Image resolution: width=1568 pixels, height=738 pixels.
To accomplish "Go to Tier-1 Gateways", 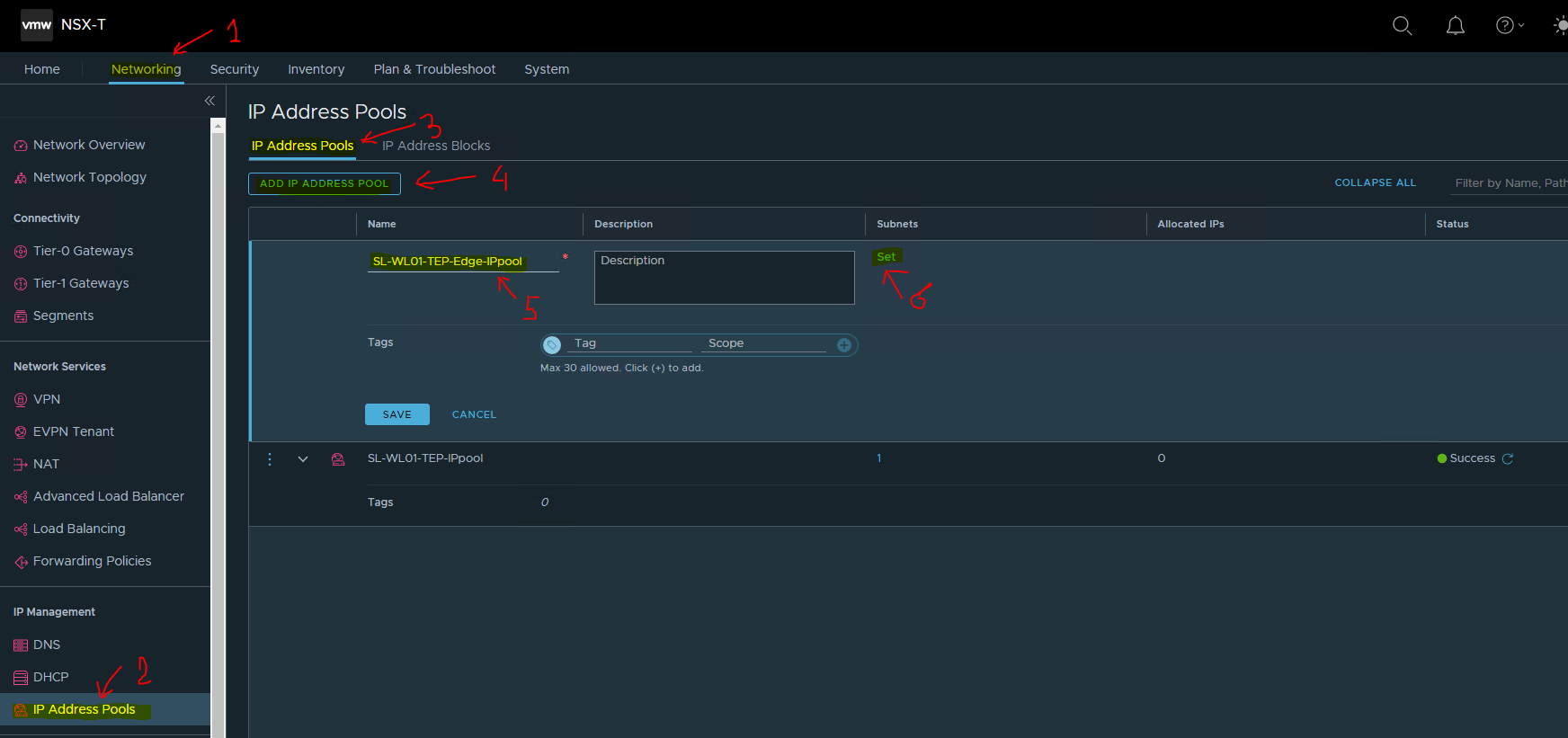I will (x=81, y=283).
